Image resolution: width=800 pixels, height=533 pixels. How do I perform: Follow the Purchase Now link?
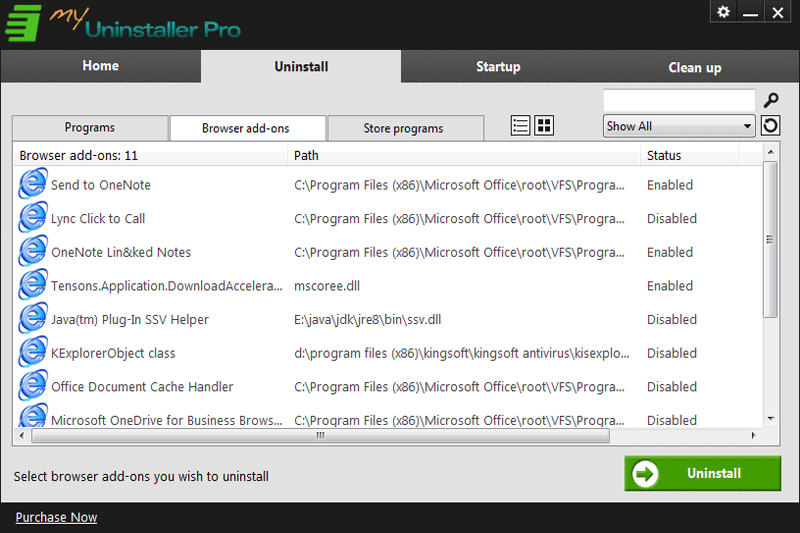[x=56, y=517]
